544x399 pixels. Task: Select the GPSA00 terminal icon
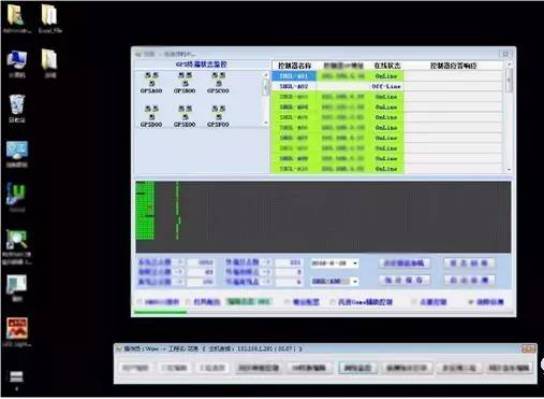pyautogui.click(x=151, y=83)
